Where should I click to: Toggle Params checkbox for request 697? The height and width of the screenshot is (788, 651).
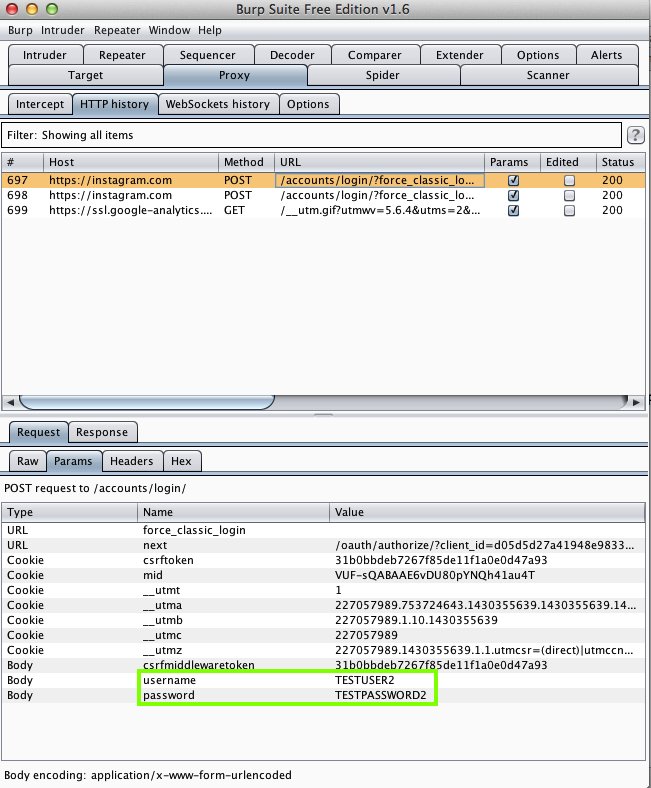click(x=513, y=180)
